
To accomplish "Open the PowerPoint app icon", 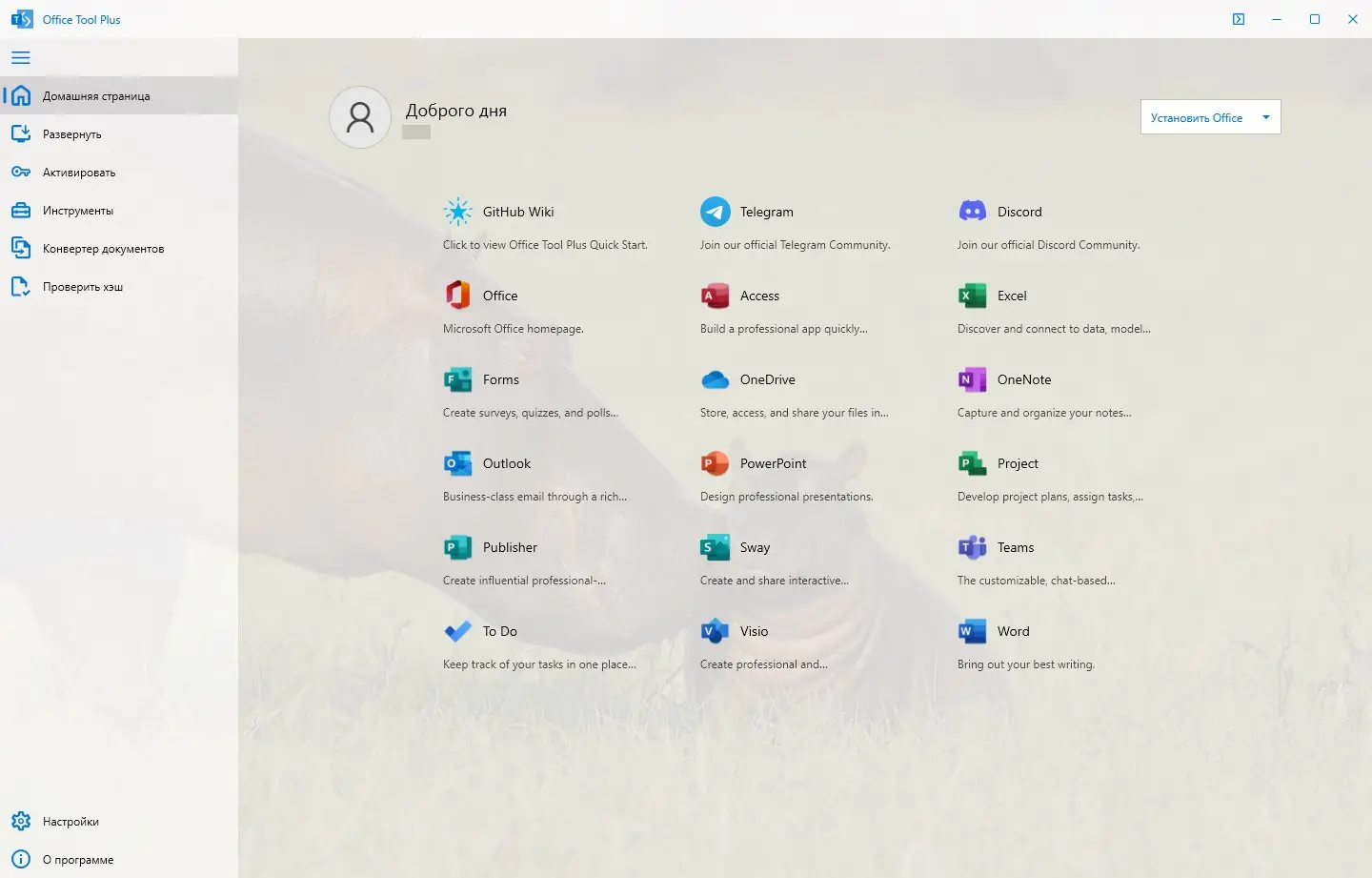I will (x=716, y=463).
